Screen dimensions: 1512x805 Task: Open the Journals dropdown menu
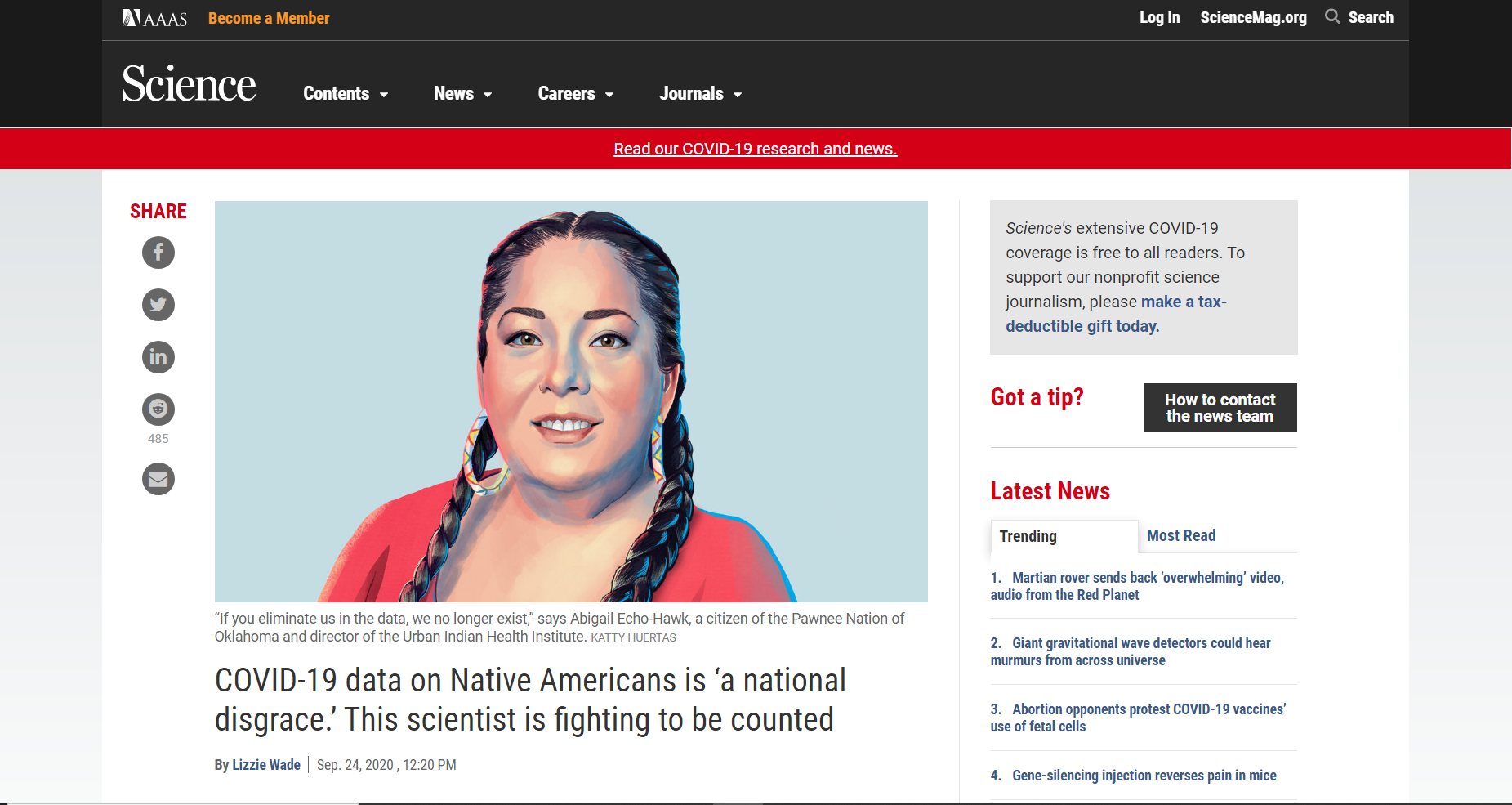700,94
